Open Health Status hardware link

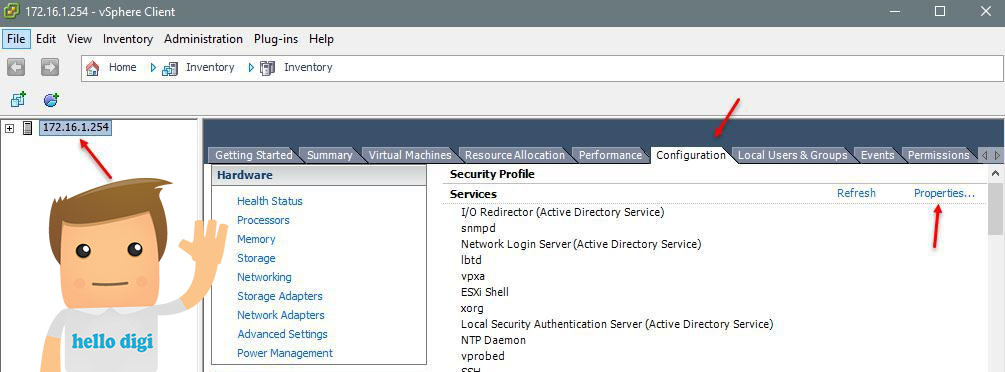click(270, 201)
